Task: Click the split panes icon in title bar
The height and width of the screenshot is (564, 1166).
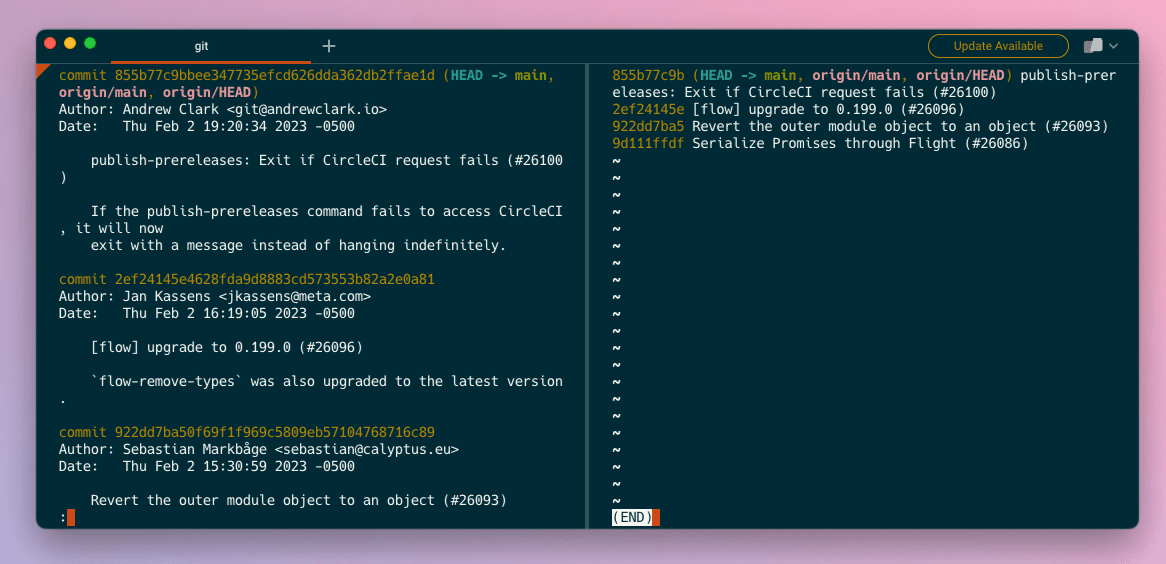Action: [1093, 46]
